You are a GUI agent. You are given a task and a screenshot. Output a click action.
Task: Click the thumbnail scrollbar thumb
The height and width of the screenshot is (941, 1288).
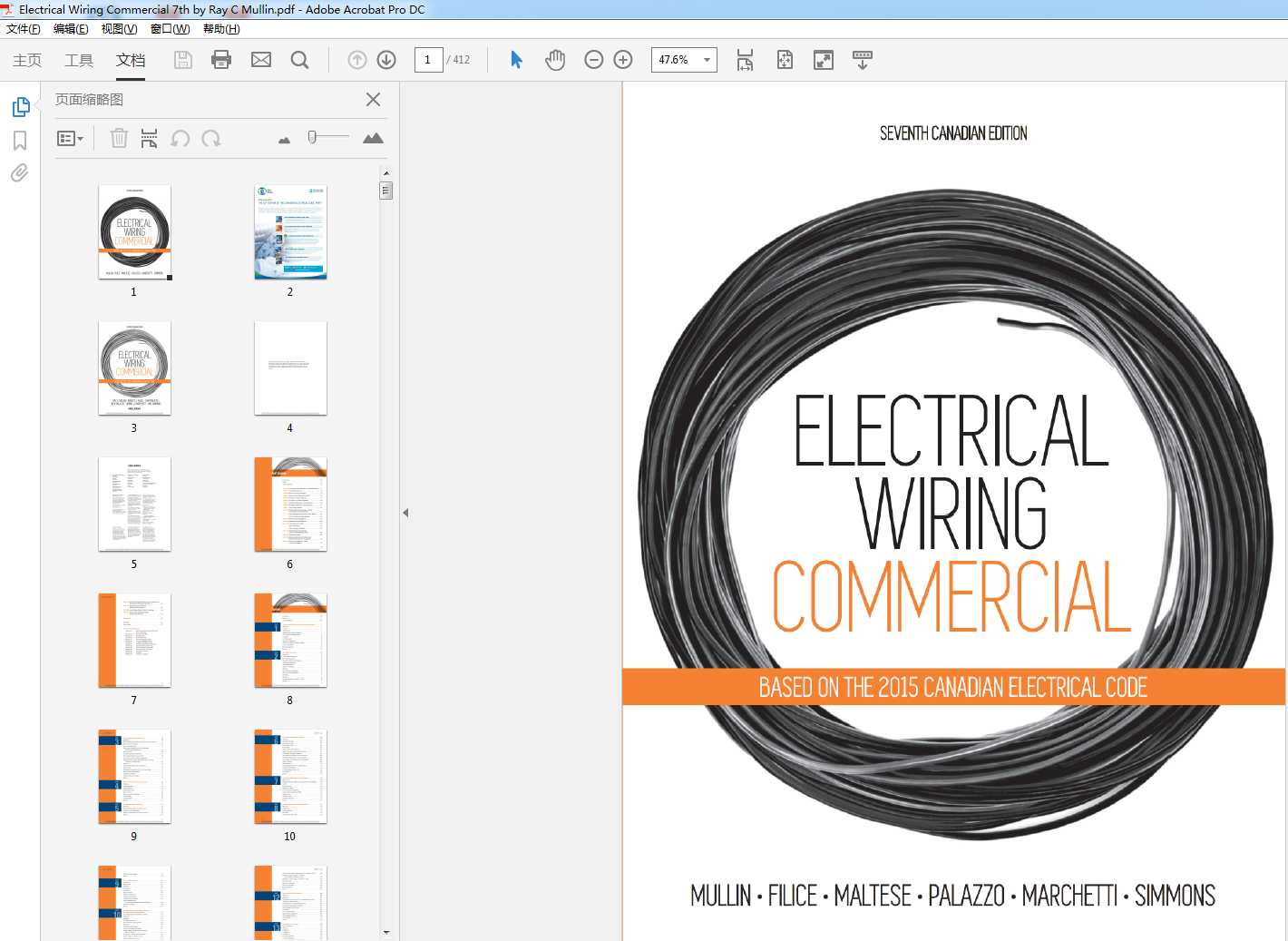pos(386,191)
